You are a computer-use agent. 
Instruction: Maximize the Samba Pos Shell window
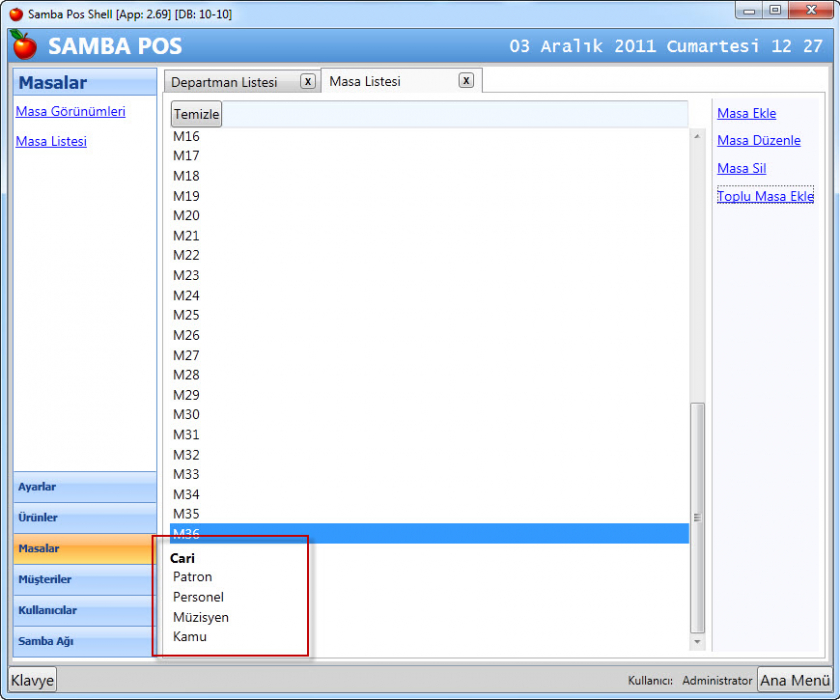coord(775,11)
